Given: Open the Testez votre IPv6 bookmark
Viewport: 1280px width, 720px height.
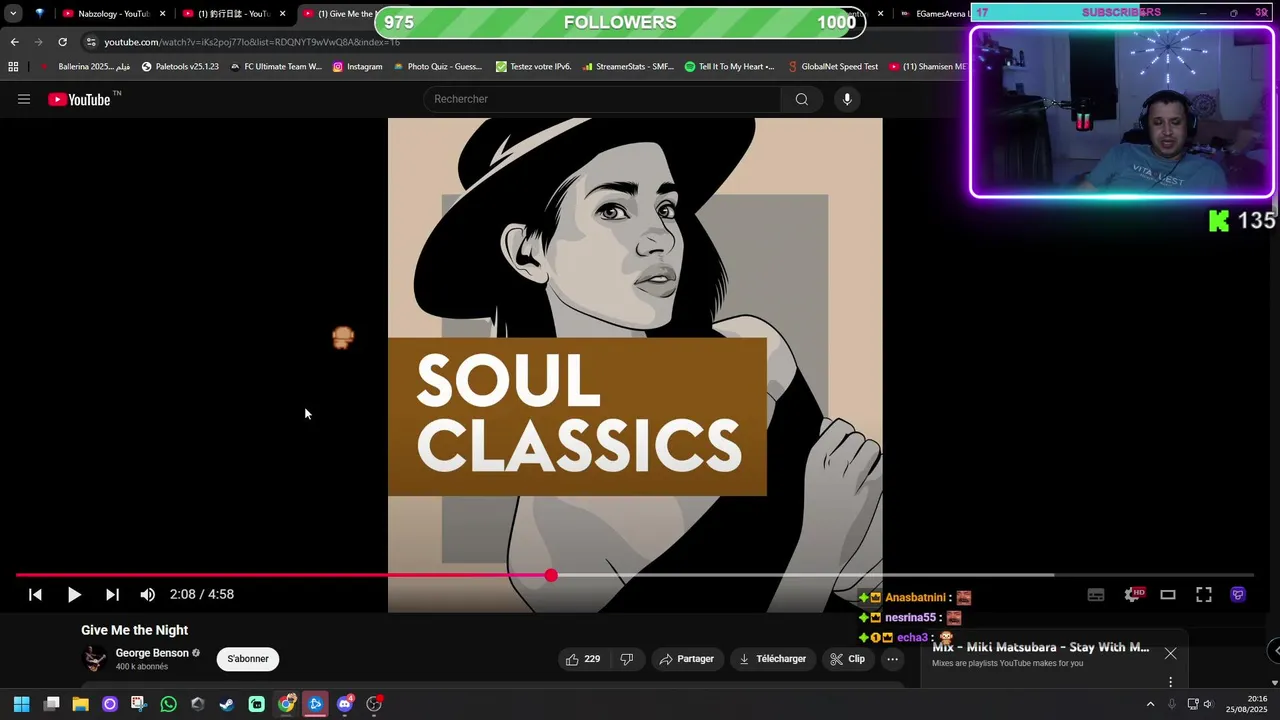Looking at the screenshot, I should click(533, 67).
